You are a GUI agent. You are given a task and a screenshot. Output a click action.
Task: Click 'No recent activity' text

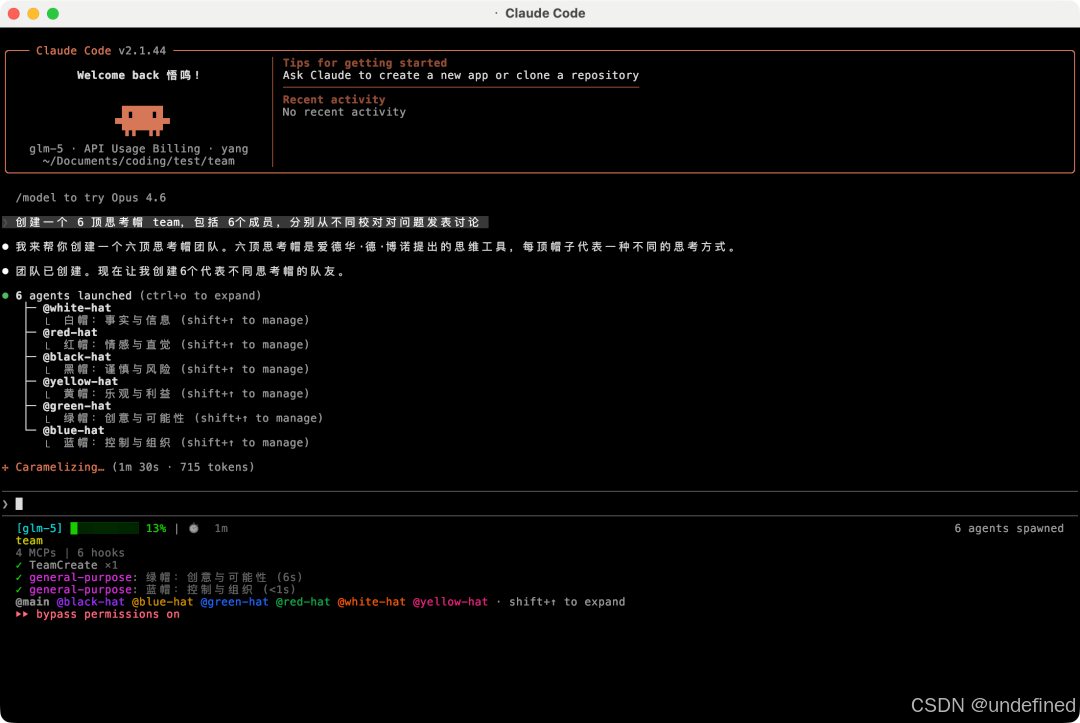(x=344, y=112)
